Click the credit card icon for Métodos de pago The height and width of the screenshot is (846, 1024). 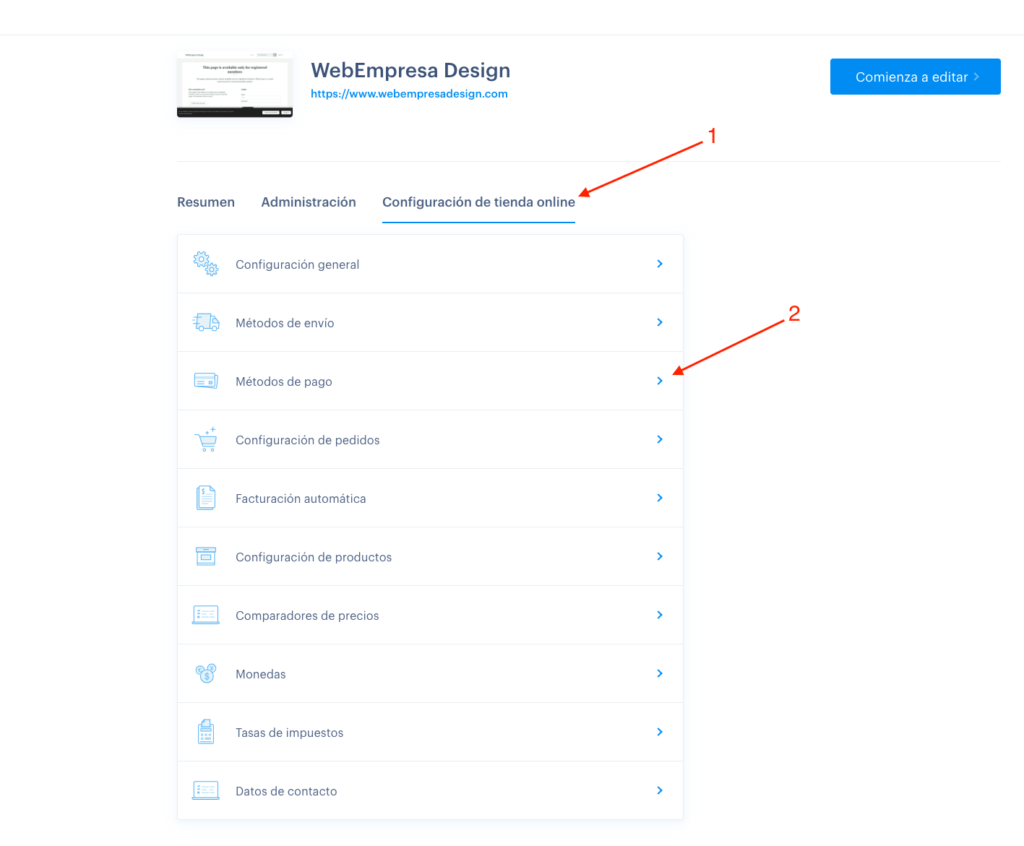click(x=206, y=381)
